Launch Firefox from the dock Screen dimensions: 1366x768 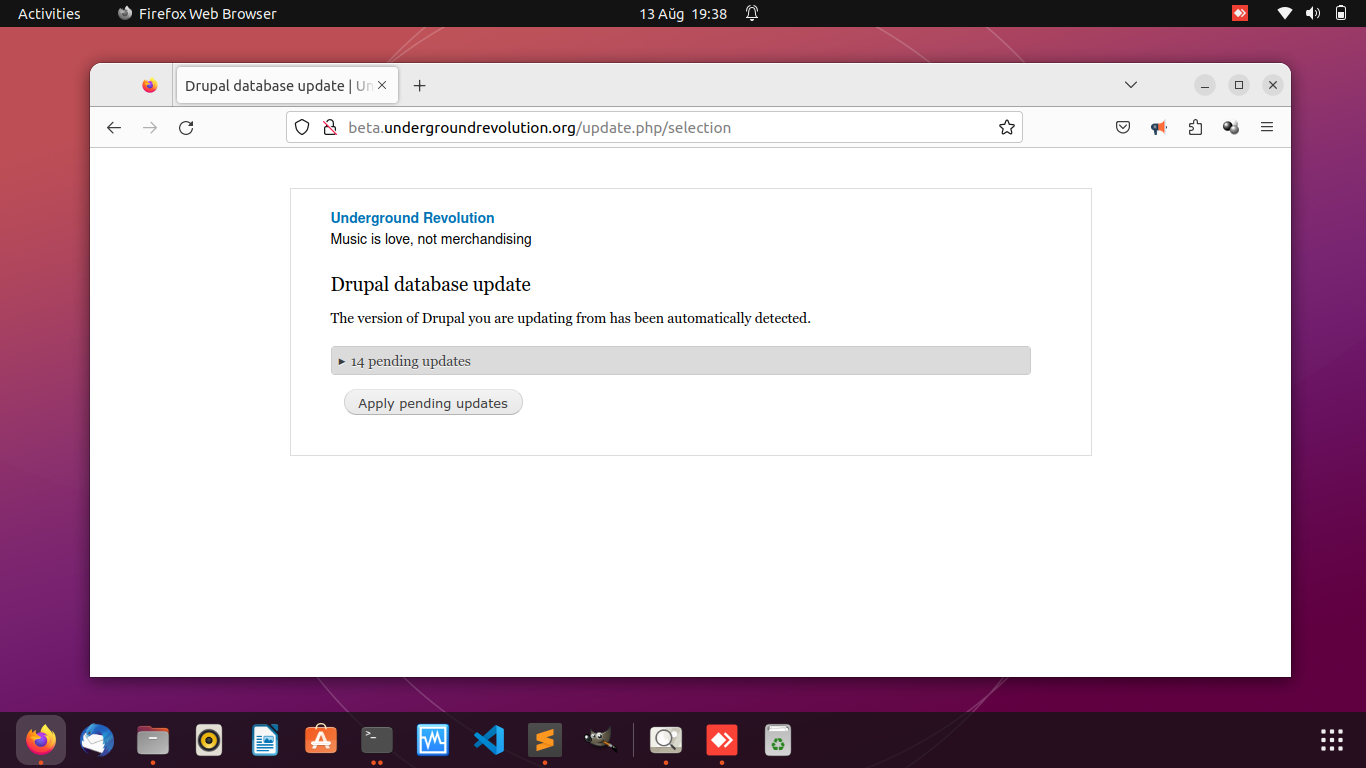click(x=41, y=740)
